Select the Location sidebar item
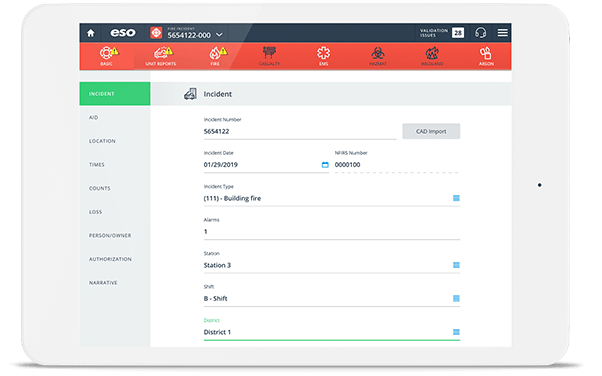Screen dimensions: 602x376 point(115,141)
